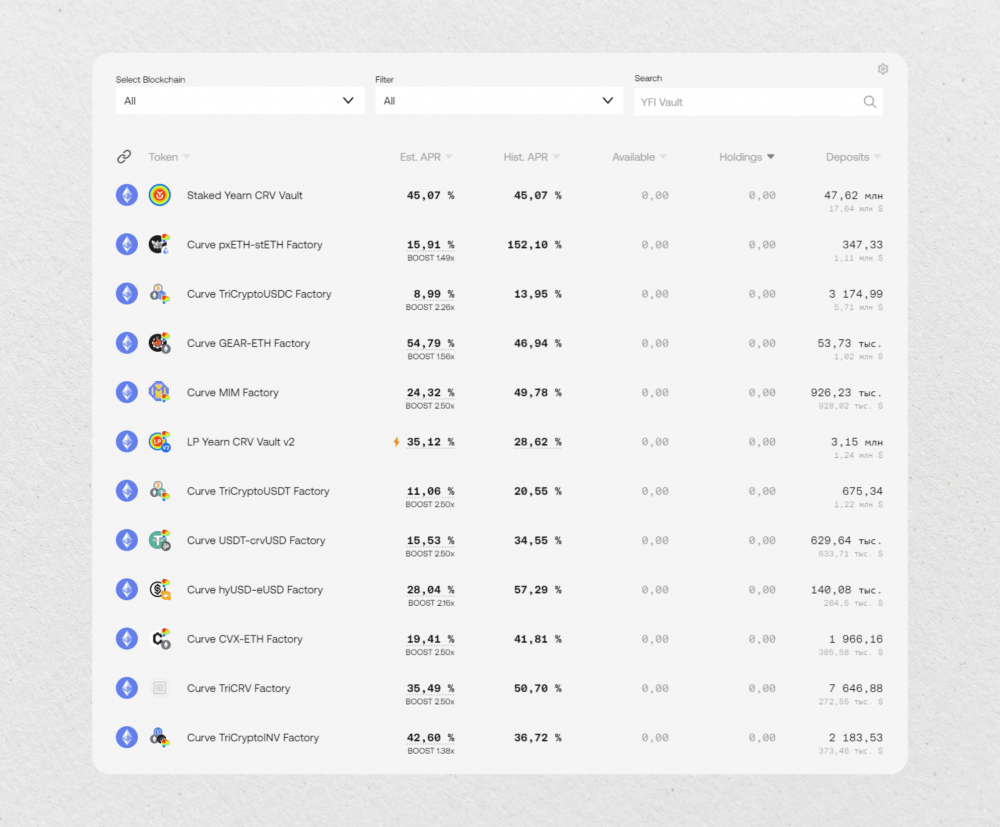Click the search magnifier icon
Screen dimensions: 1000x827
pos(869,102)
